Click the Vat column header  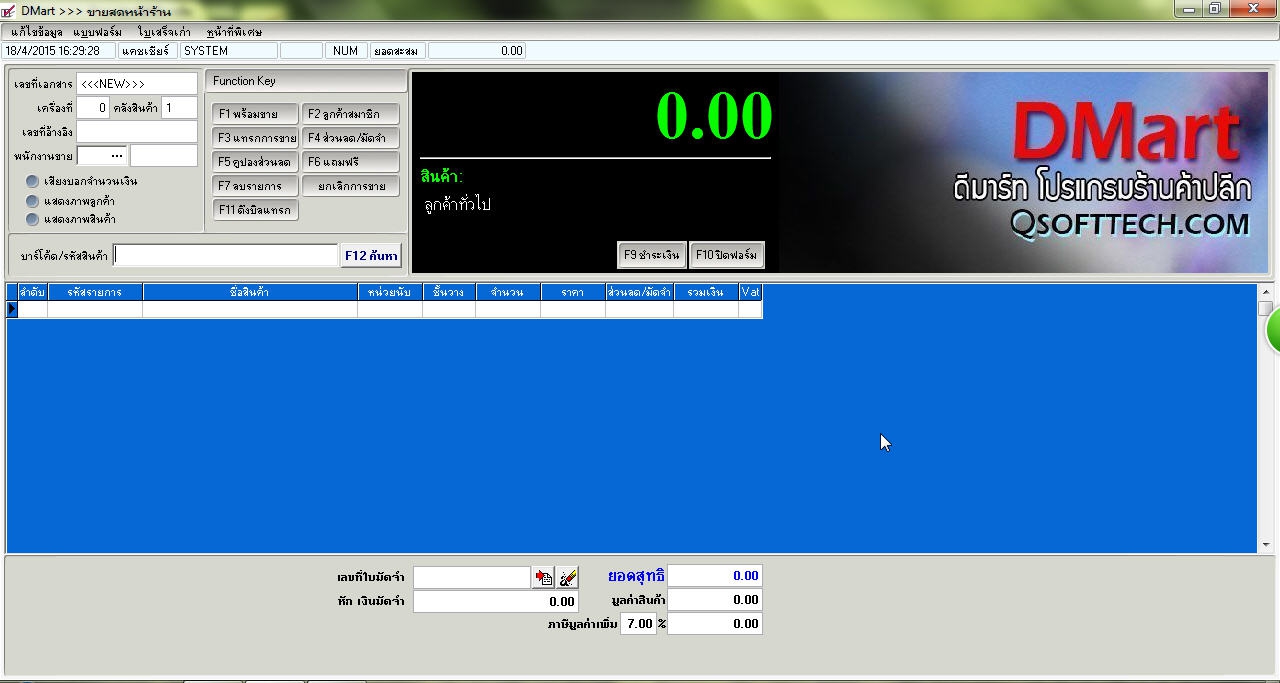point(751,292)
